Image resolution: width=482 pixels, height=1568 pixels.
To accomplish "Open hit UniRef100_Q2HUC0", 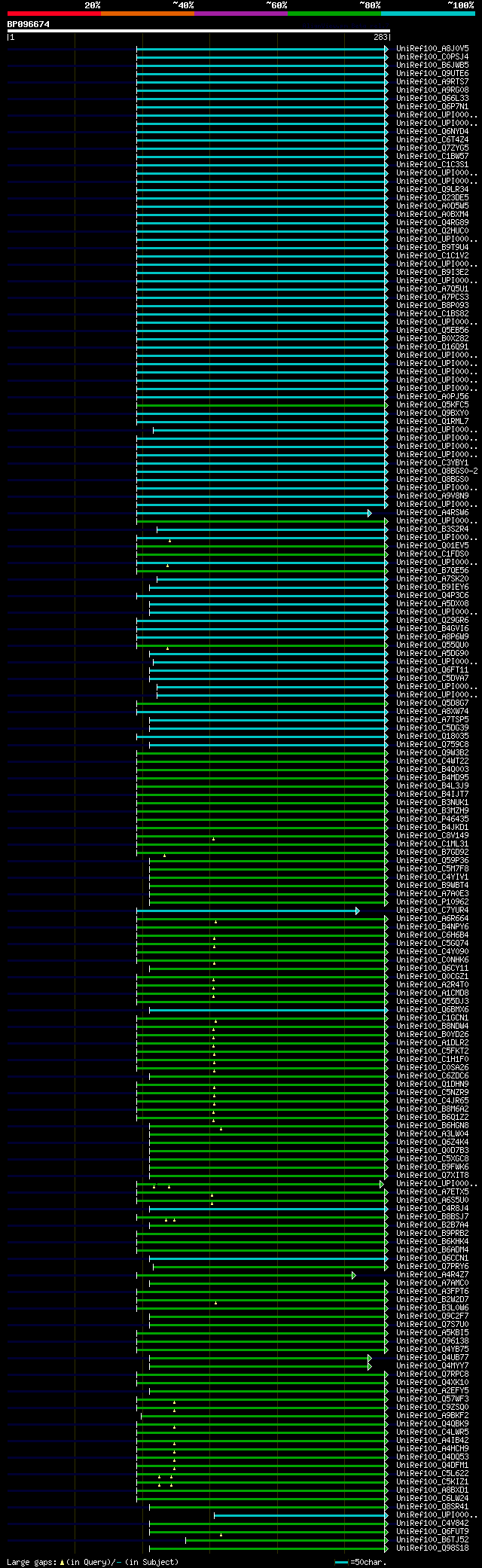I will coord(432,230).
